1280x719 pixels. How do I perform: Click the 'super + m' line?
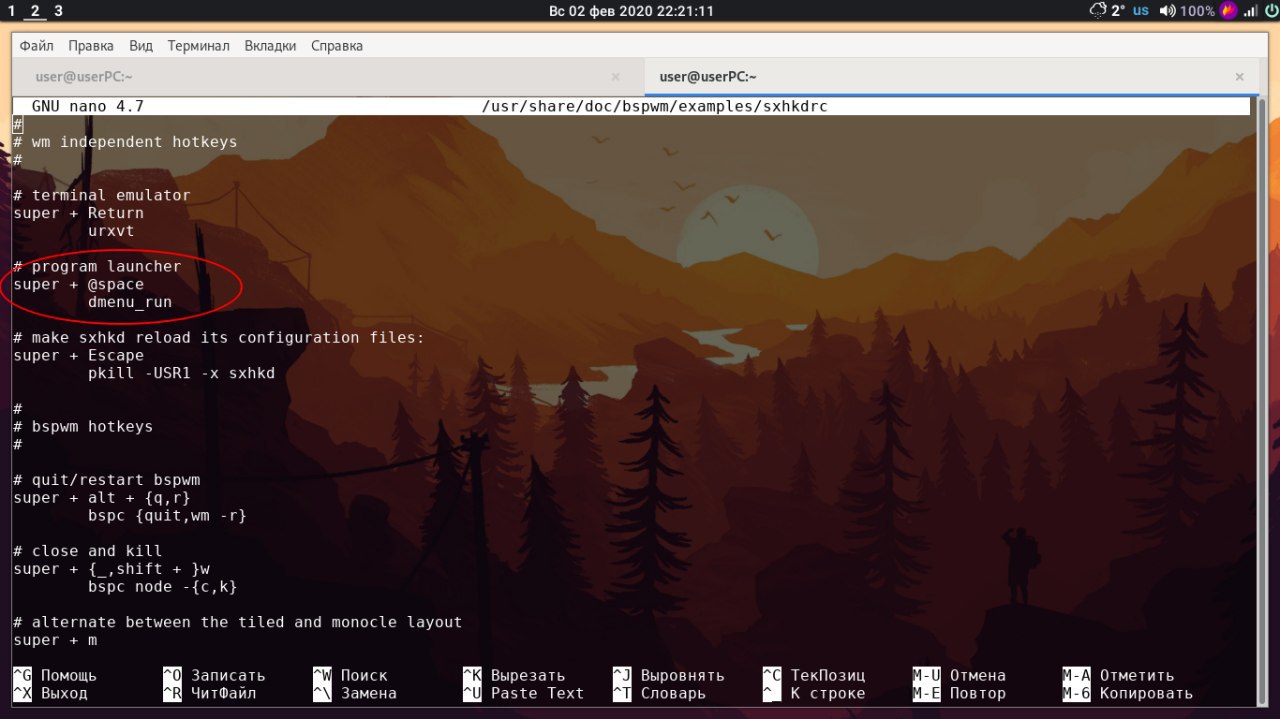[55, 640]
